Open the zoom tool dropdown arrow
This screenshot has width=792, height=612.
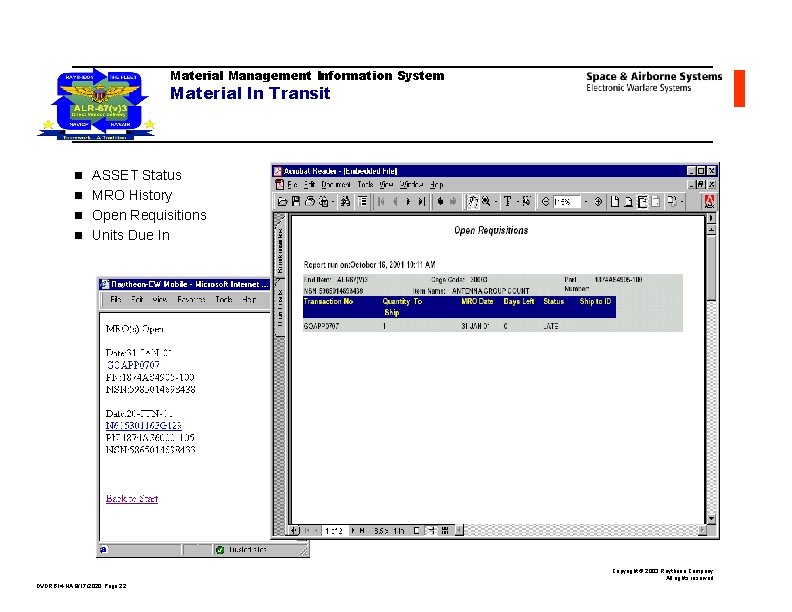click(x=496, y=201)
